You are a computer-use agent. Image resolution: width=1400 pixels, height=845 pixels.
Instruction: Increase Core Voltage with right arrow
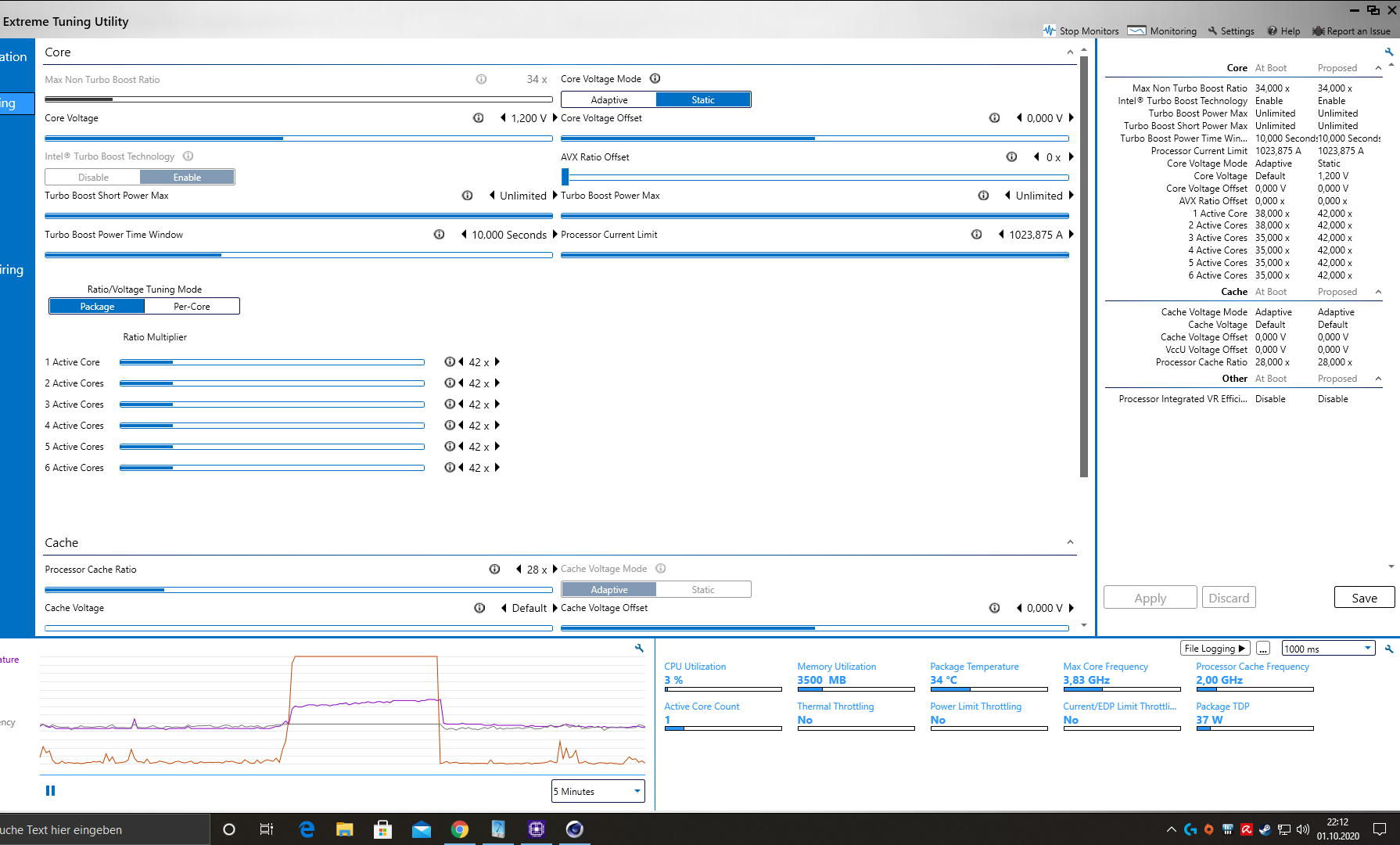point(555,118)
